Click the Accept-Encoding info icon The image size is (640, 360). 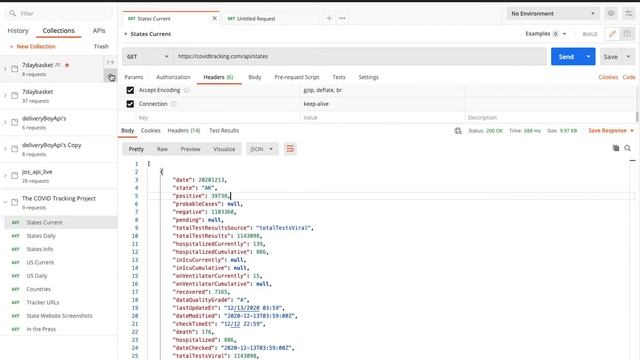tap(187, 90)
